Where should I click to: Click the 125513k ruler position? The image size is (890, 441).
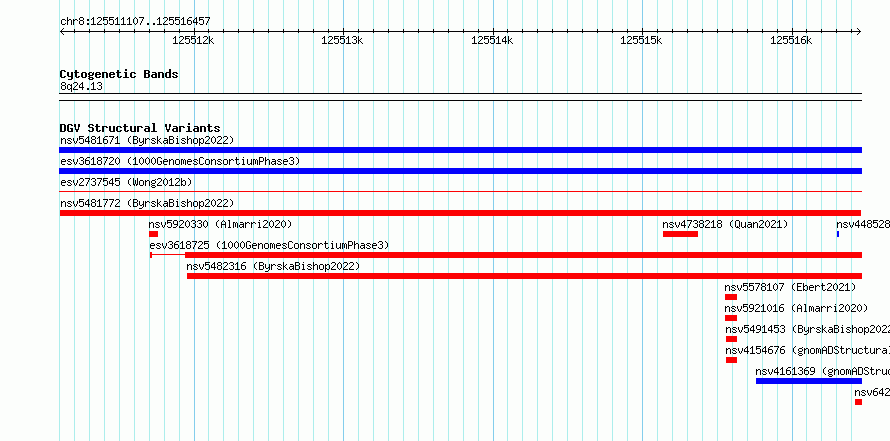[342, 40]
